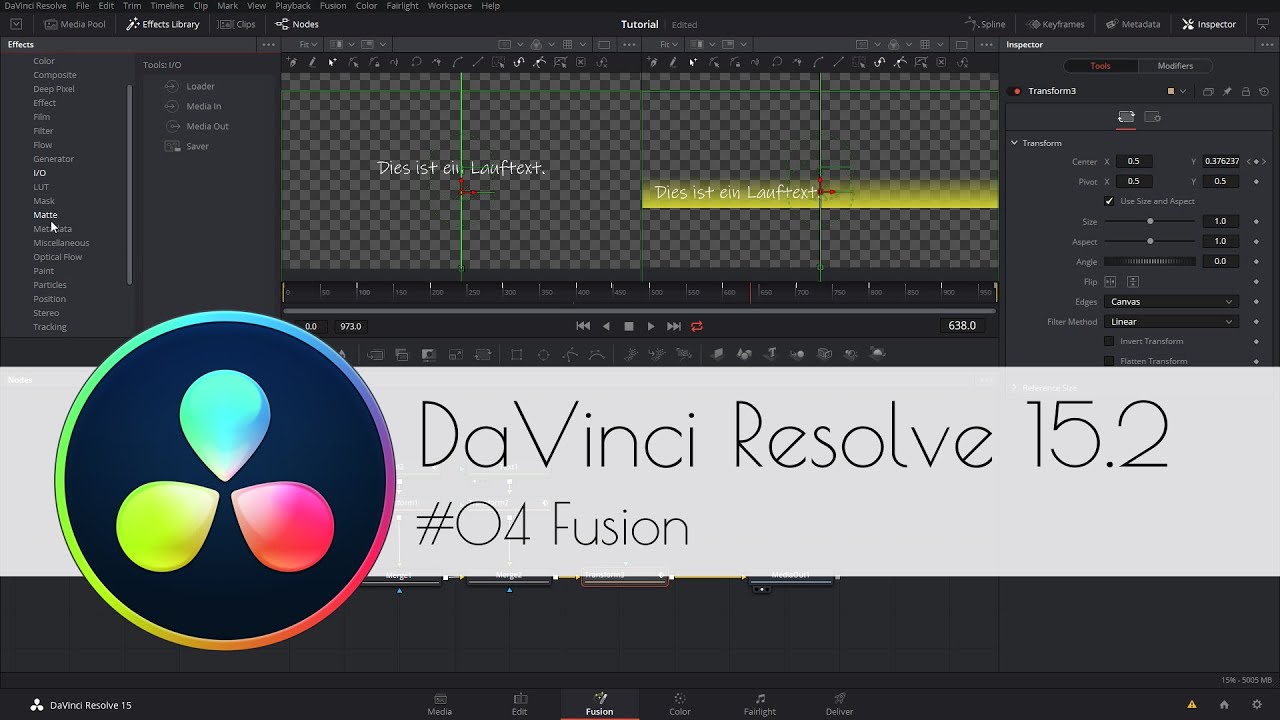1280x720 pixels.
Task: Open the Edges Canvas dropdown
Action: [1171, 301]
